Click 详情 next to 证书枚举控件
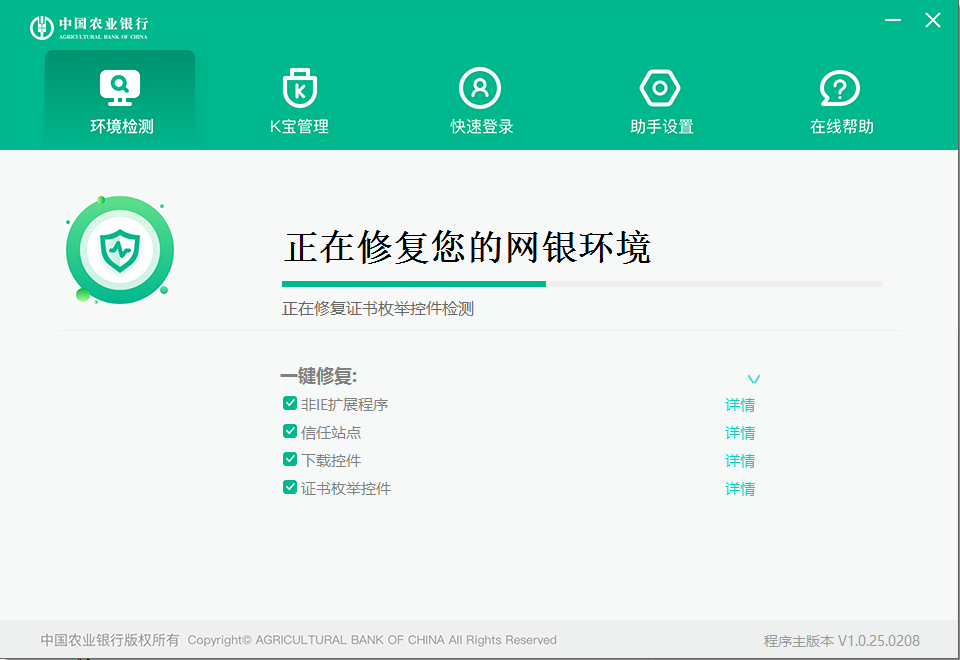Viewport: 960px width, 660px height. tap(739, 488)
